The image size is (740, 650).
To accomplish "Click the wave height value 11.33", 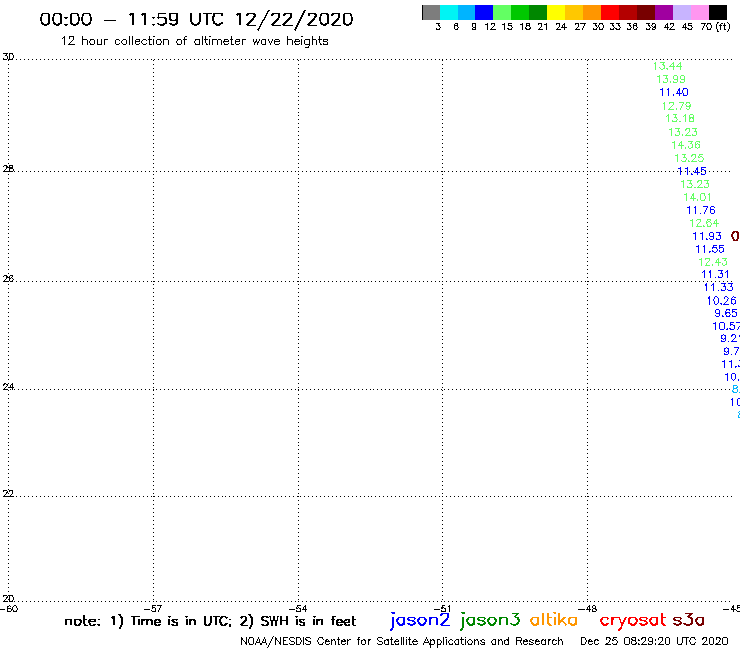I will 719,287.
